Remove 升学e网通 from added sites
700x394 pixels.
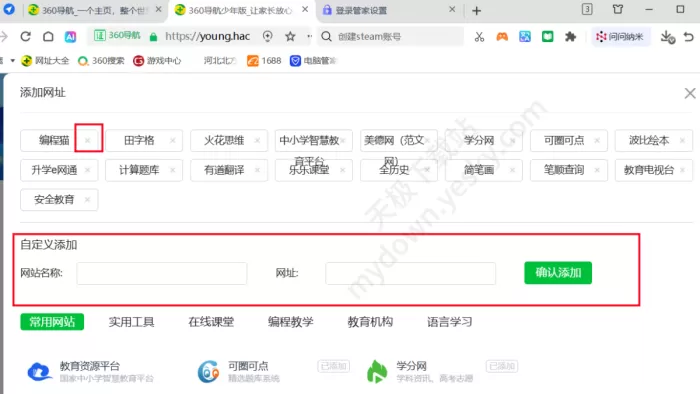click(88, 170)
